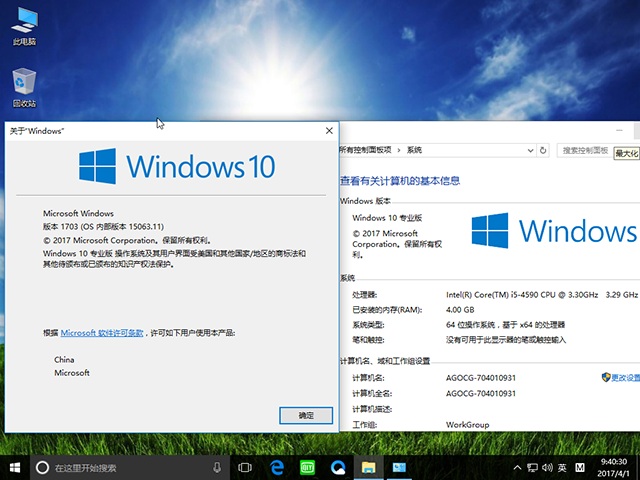
Task: Expand the address bar history dropdown
Action: click(x=528, y=150)
